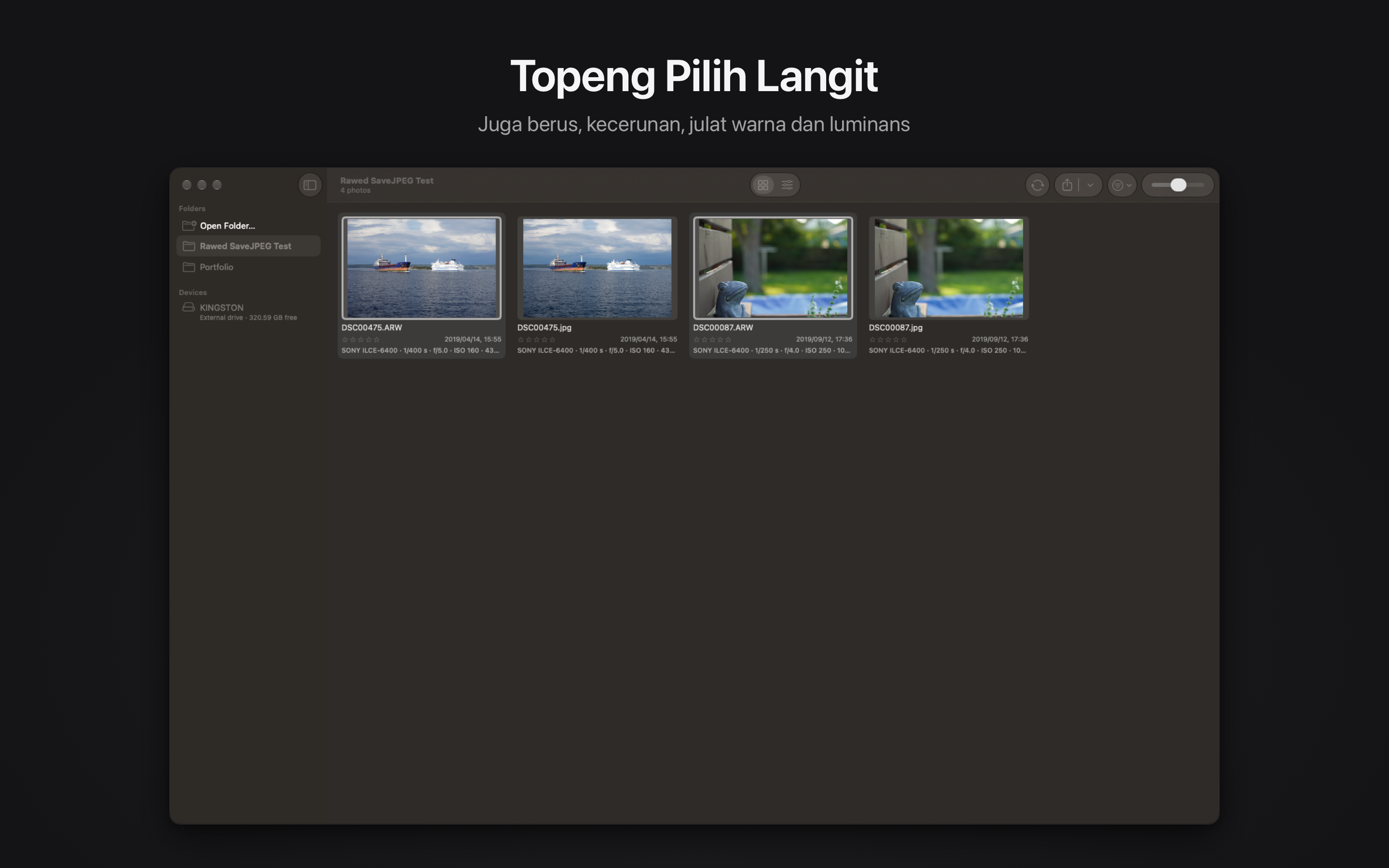Screen dimensions: 1389x868
Task: Rate DSC00087.jpg one star, first star
Action: point(872,340)
